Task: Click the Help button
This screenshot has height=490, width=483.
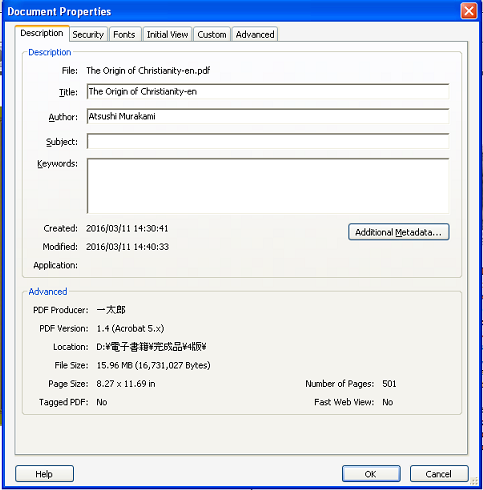Action: tap(44, 474)
